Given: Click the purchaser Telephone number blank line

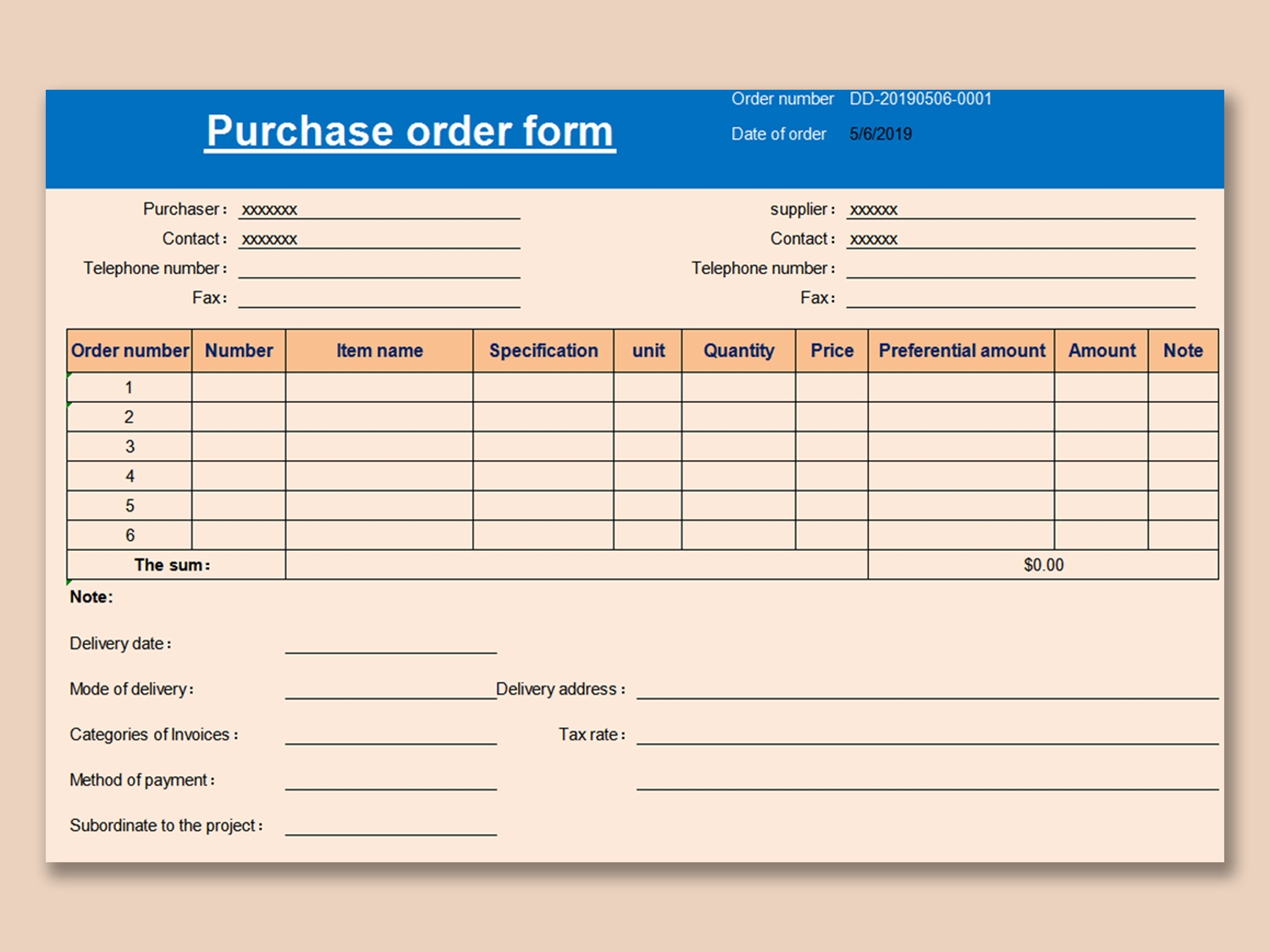Looking at the screenshot, I should point(378,268).
